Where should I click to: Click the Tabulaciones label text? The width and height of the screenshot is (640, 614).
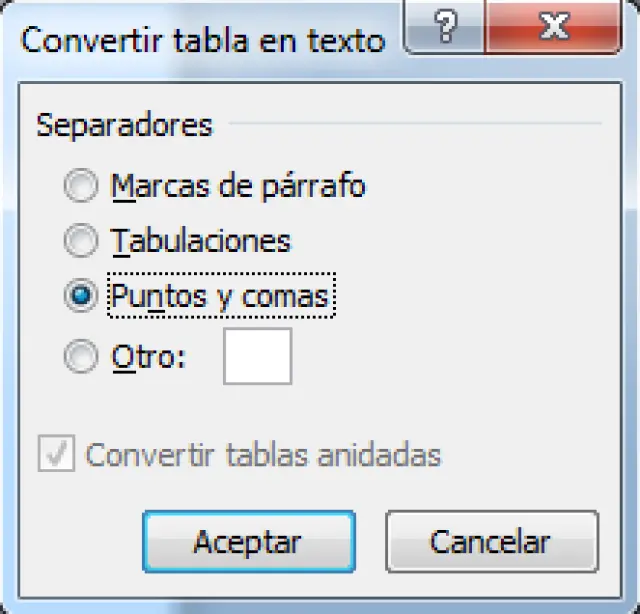tap(201, 241)
